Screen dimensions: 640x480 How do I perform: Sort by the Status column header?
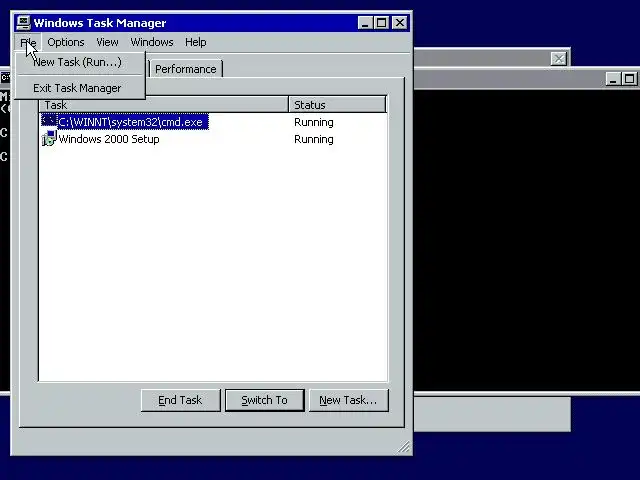[x=337, y=105]
